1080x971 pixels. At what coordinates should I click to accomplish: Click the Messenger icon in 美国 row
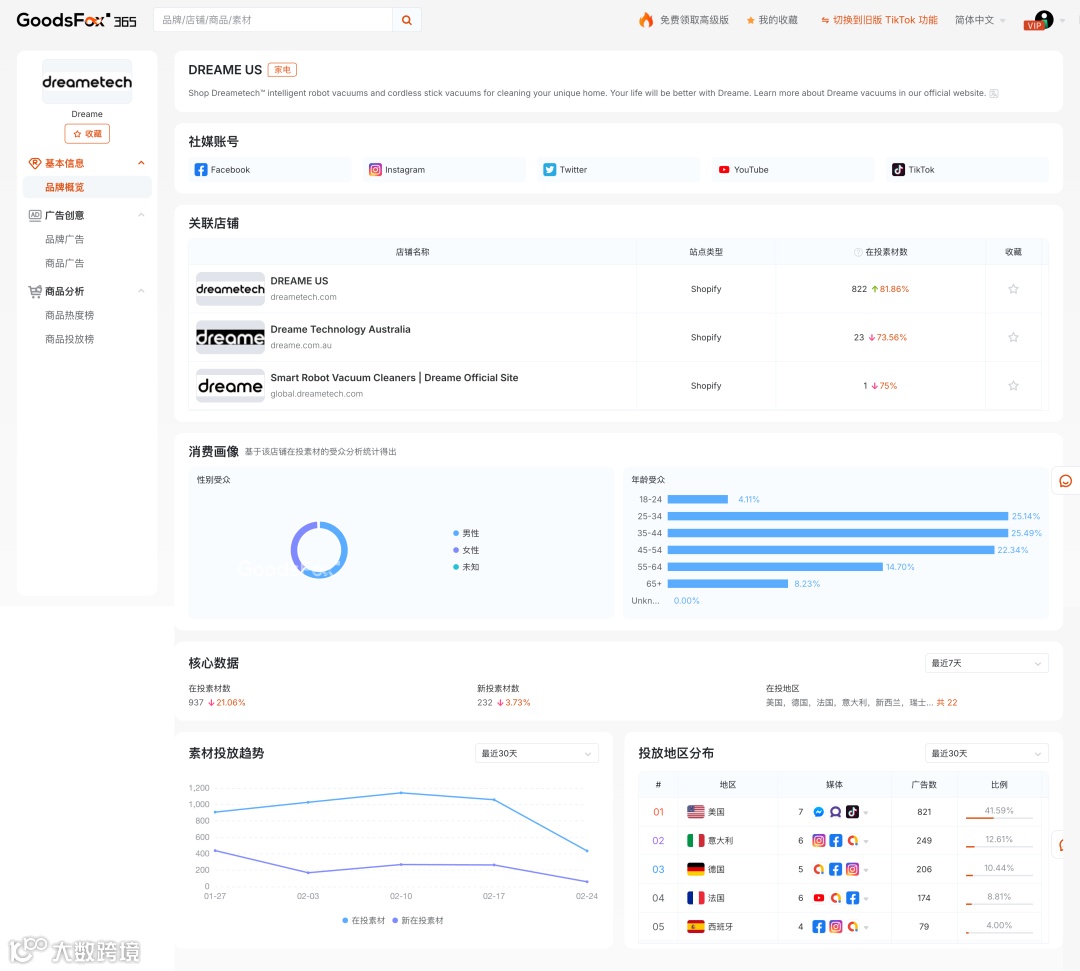click(818, 812)
